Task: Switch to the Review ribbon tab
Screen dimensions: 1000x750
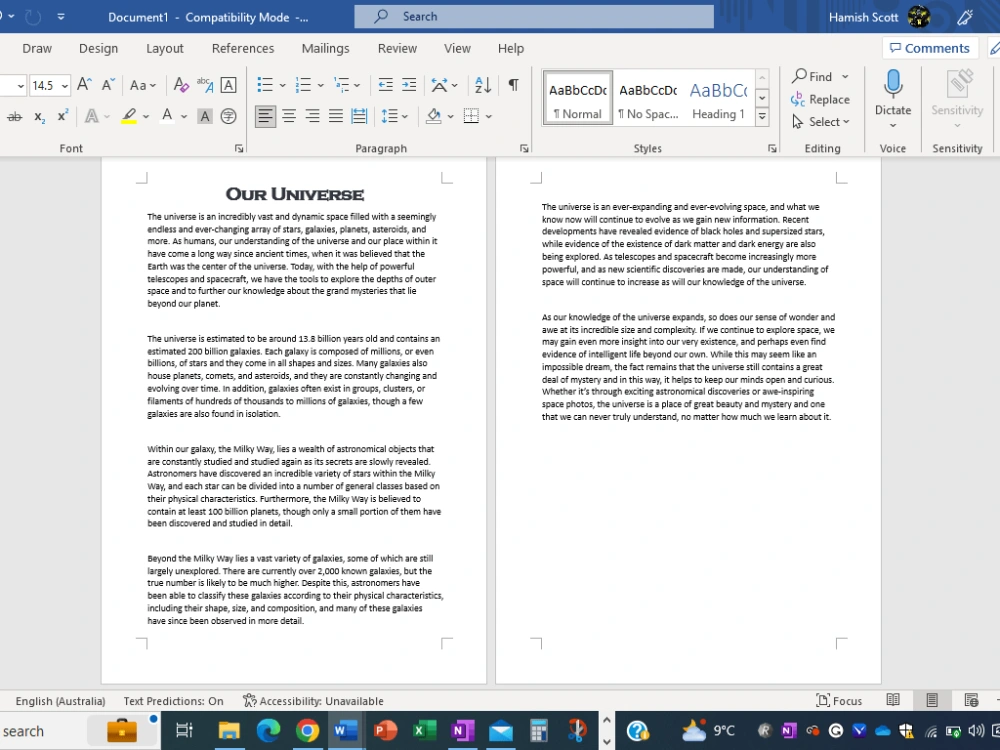Action: pyautogui.click(x=396, y=48)
